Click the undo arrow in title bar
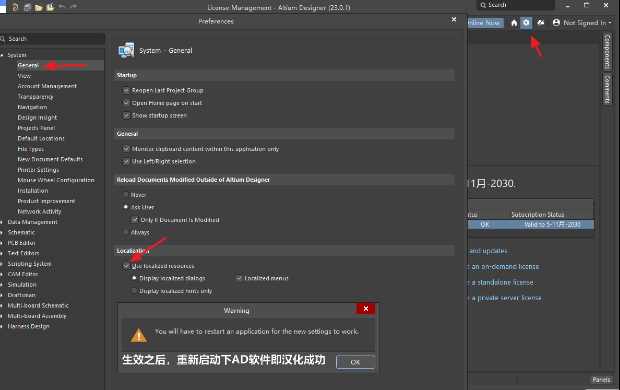Screen dimensions: 620x390 point(62,7)
